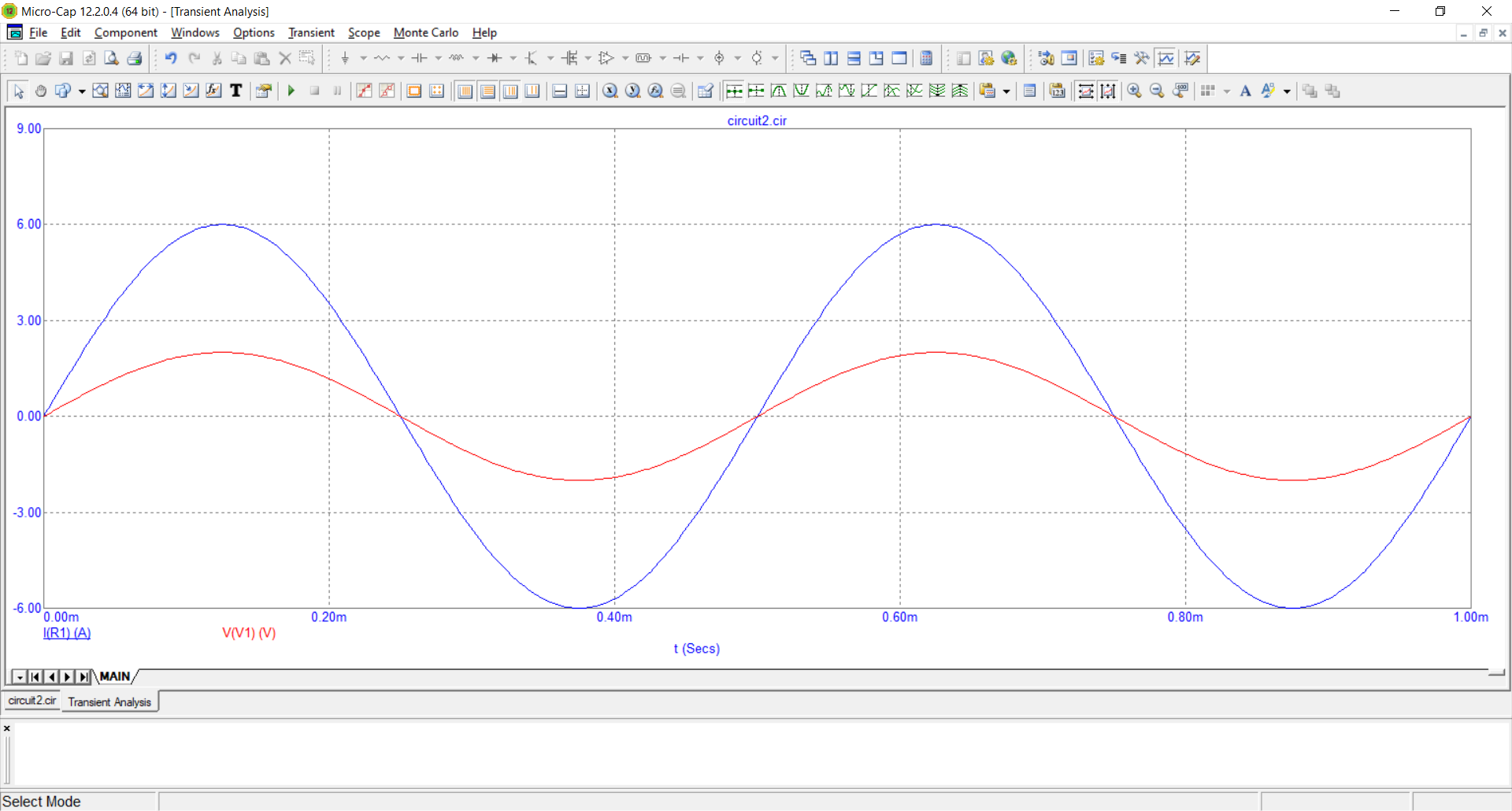Open the calculator icon in the toolbar

coord(927,58)
